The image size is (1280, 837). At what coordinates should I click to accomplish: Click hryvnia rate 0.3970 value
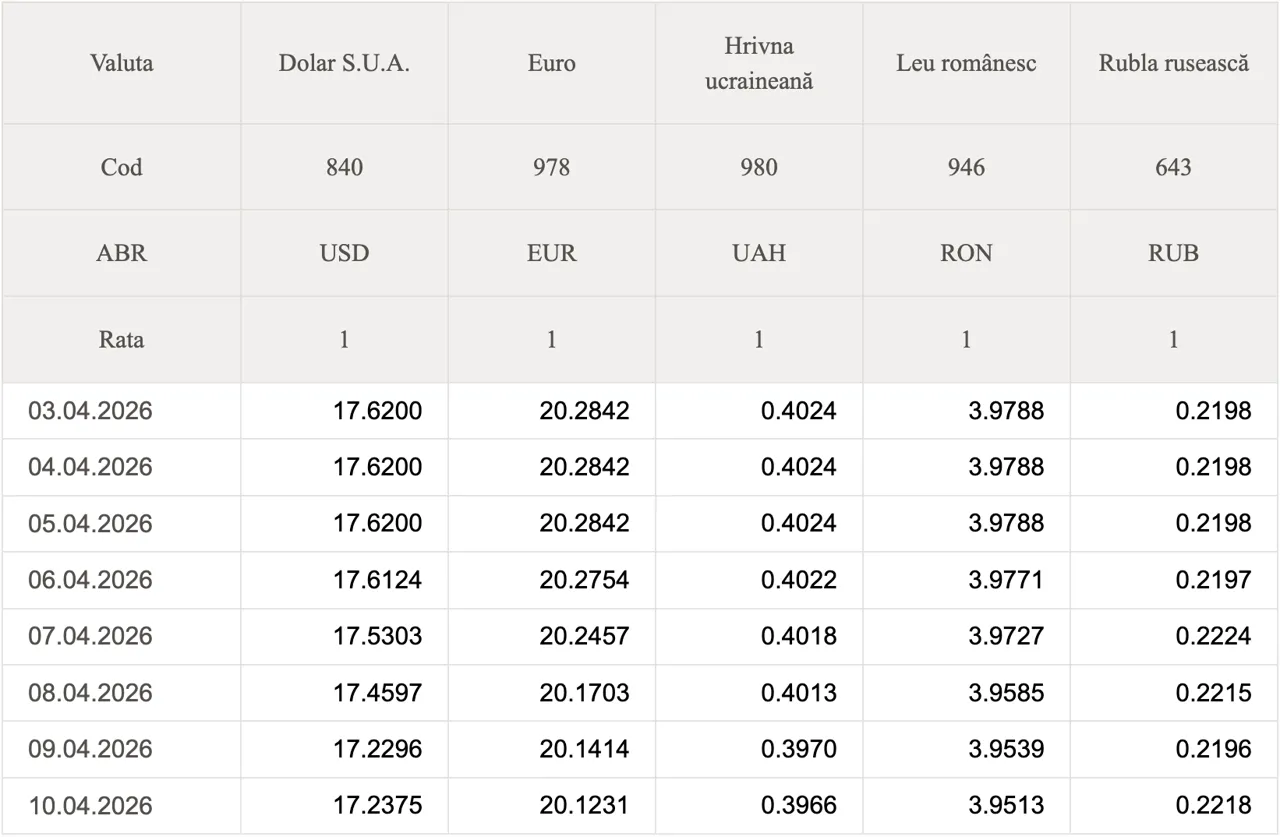click(798, 749)
